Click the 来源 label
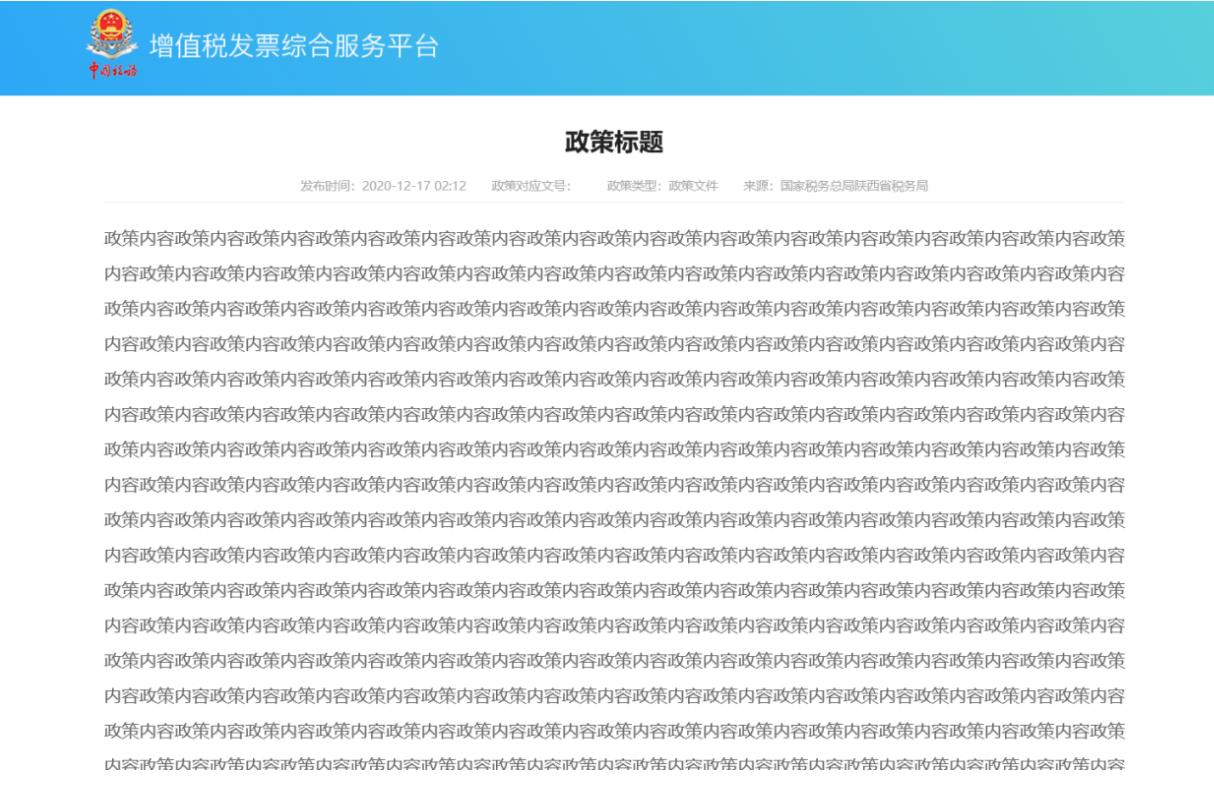1214x794 pixels. (x=758, y=186)
